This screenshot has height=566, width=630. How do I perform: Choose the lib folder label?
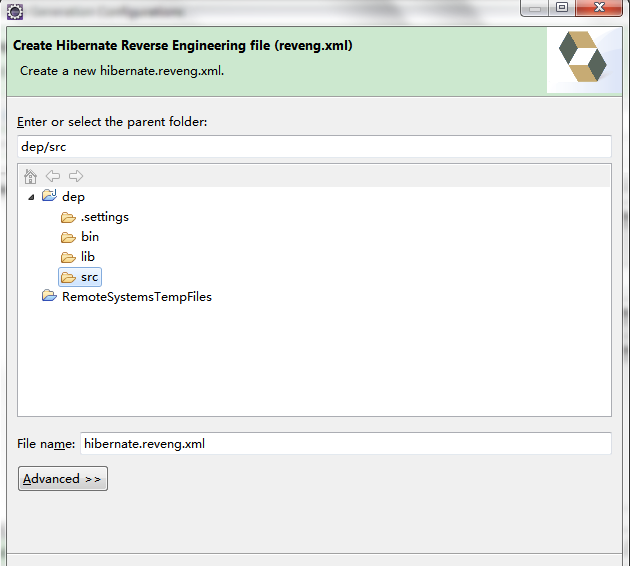point(88,257)
